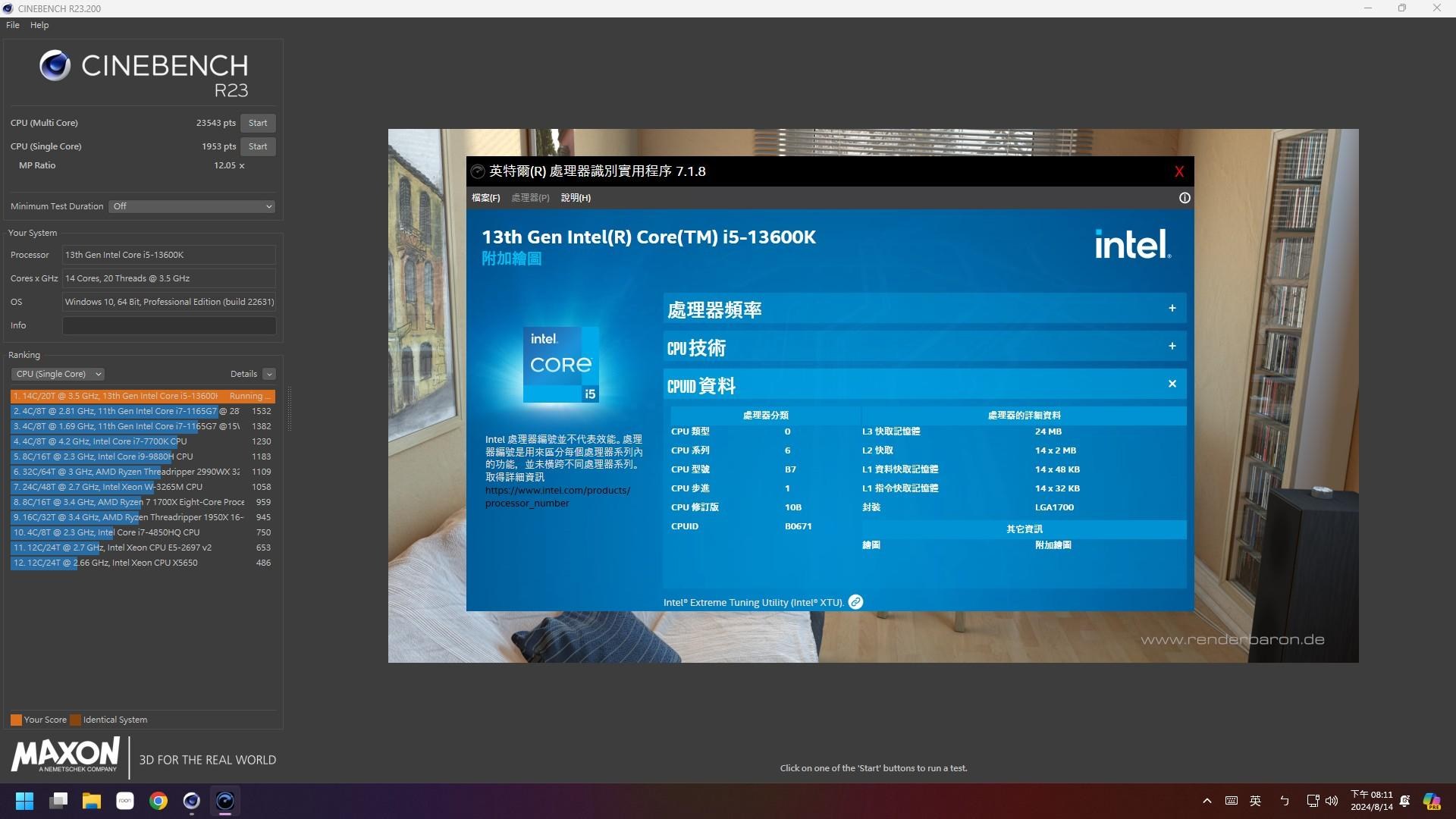Start the CPU Multi Core benchmark
The width and height of the screenshot is (1456, 819).
257,122
